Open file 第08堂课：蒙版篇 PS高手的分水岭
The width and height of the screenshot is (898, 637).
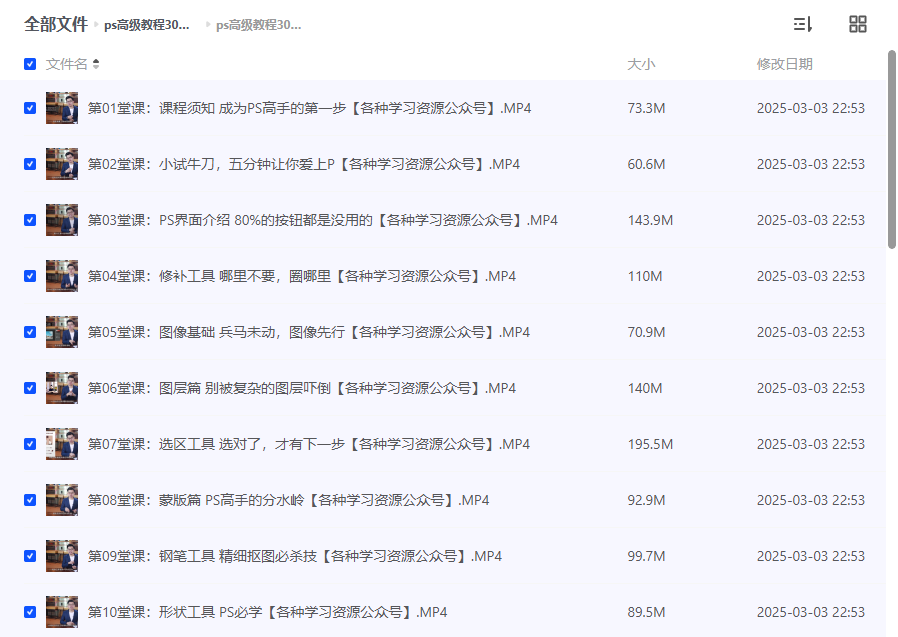[x=288, y=500]
